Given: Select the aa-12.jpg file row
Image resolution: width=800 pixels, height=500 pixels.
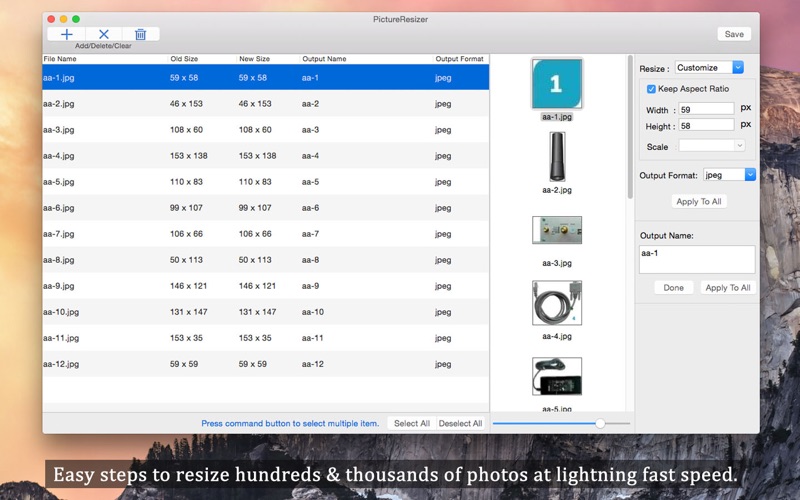Looking at the screenshot, I should (x=266, y=364).
